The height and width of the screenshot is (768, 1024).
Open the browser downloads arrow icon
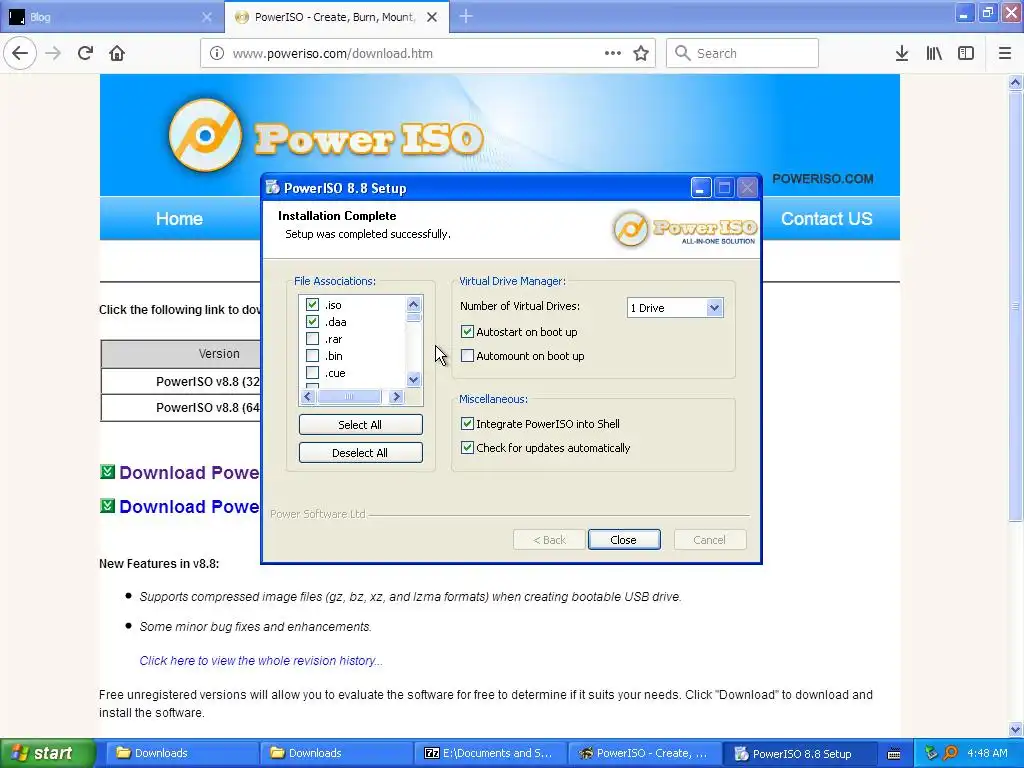click(902, 53)
